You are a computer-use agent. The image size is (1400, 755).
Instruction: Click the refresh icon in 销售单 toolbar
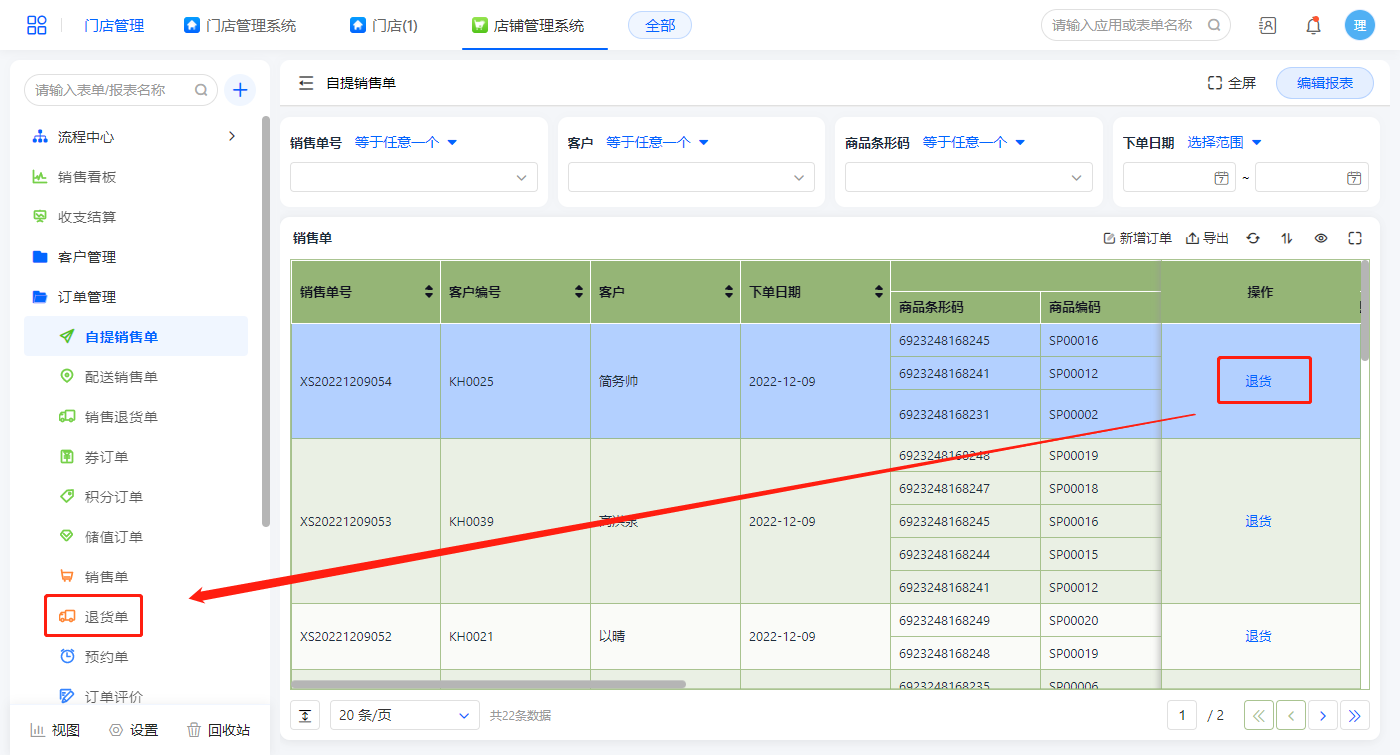1253,238
